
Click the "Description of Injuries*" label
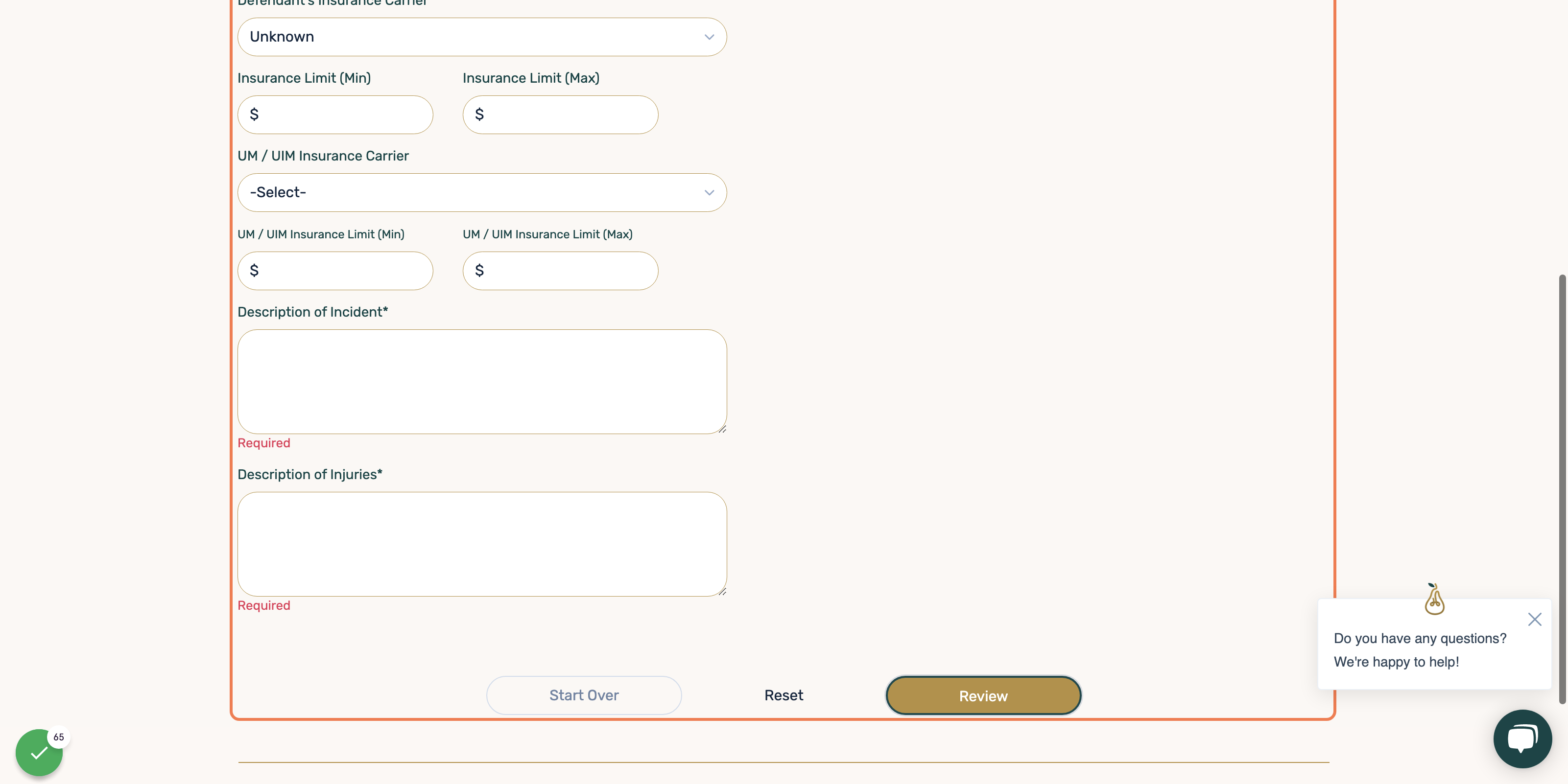pos(310,474)
